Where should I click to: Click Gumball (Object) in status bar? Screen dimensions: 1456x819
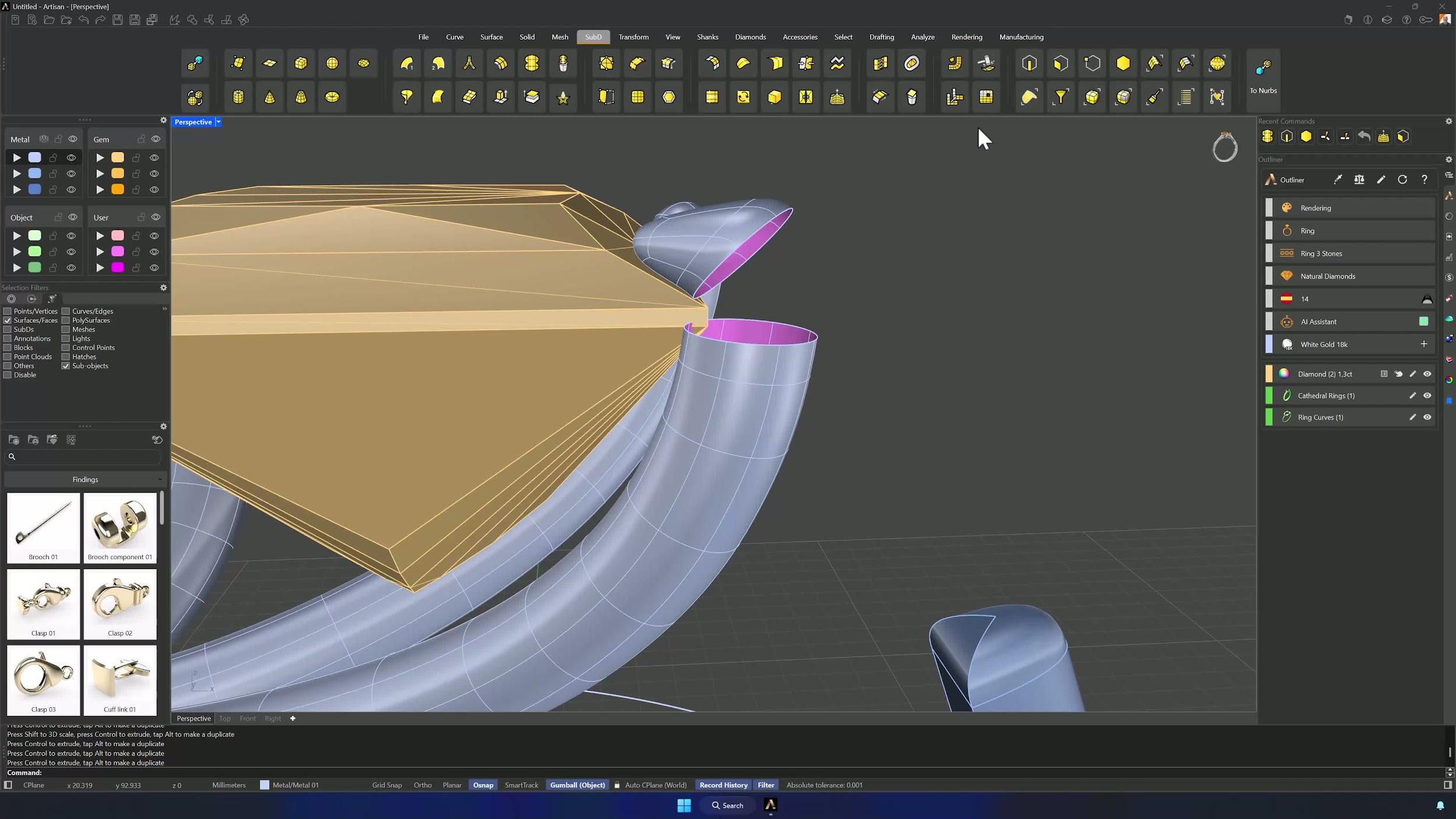point(578,785)
